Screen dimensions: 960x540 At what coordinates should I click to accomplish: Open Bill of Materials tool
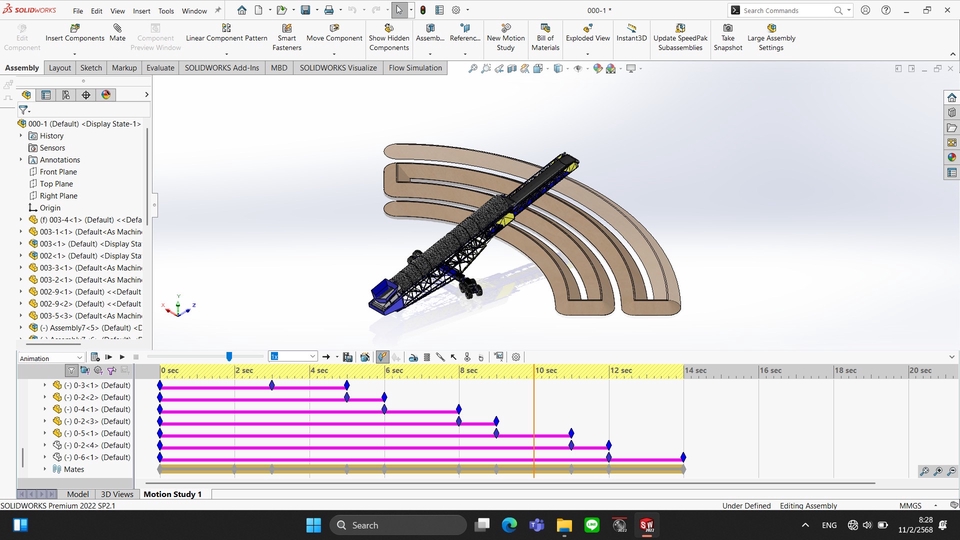click(x=545, y=28)
